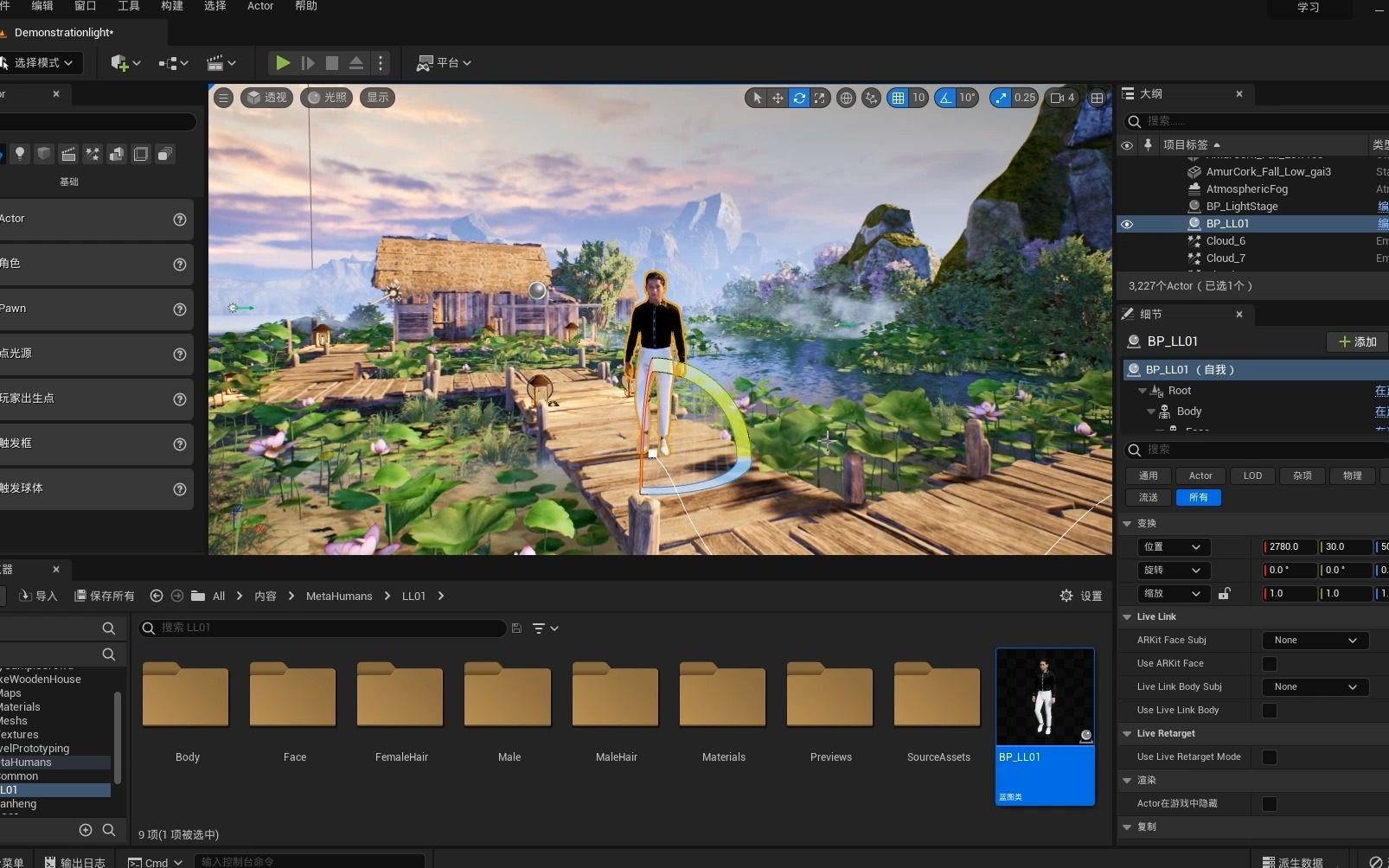The image size is (1389, 868).
Task: Open the Blueprints toolbar menu
Action: tap(173, 63)
